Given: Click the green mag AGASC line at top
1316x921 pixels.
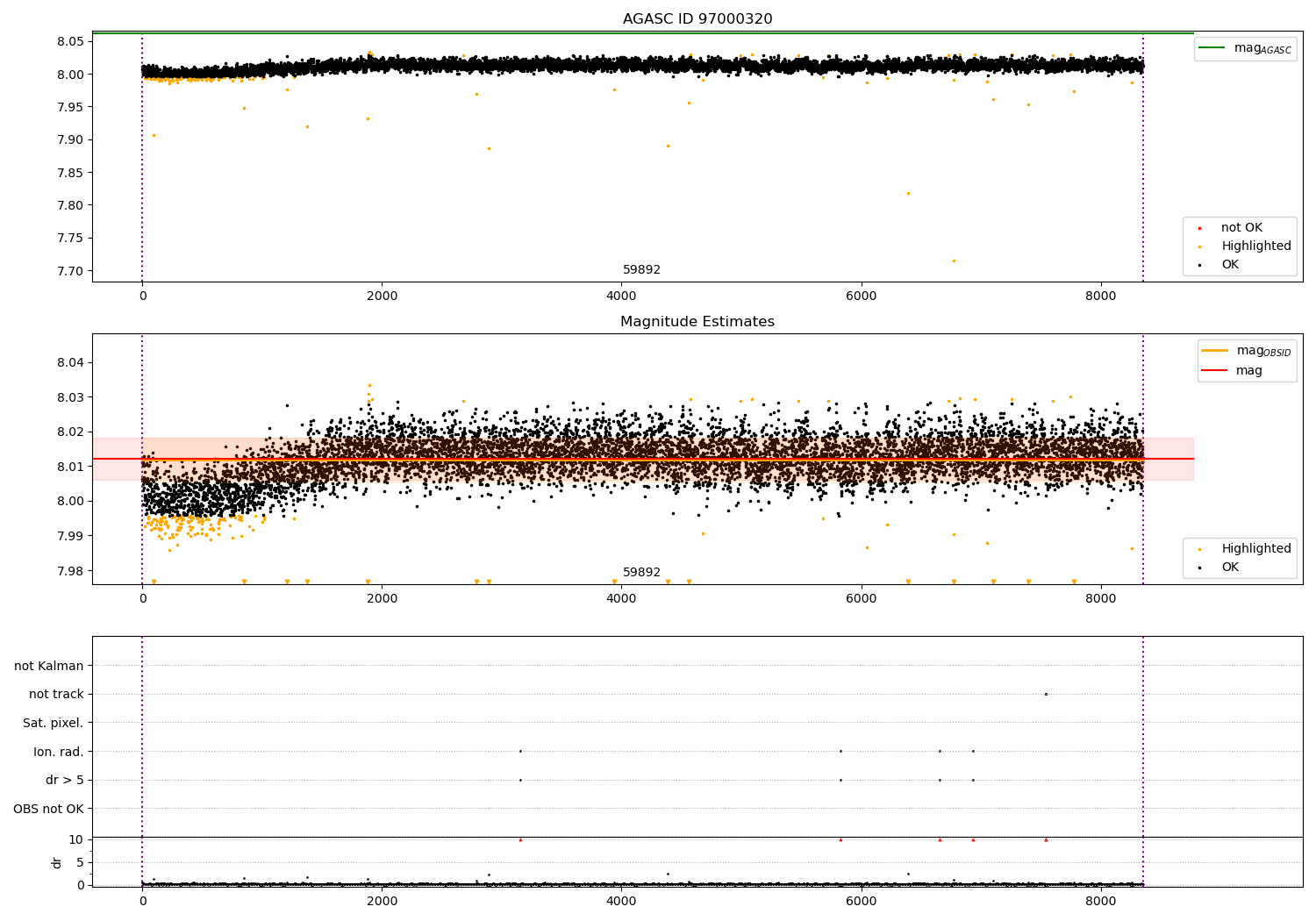Looking at the screenshot, I should [643, 33].
